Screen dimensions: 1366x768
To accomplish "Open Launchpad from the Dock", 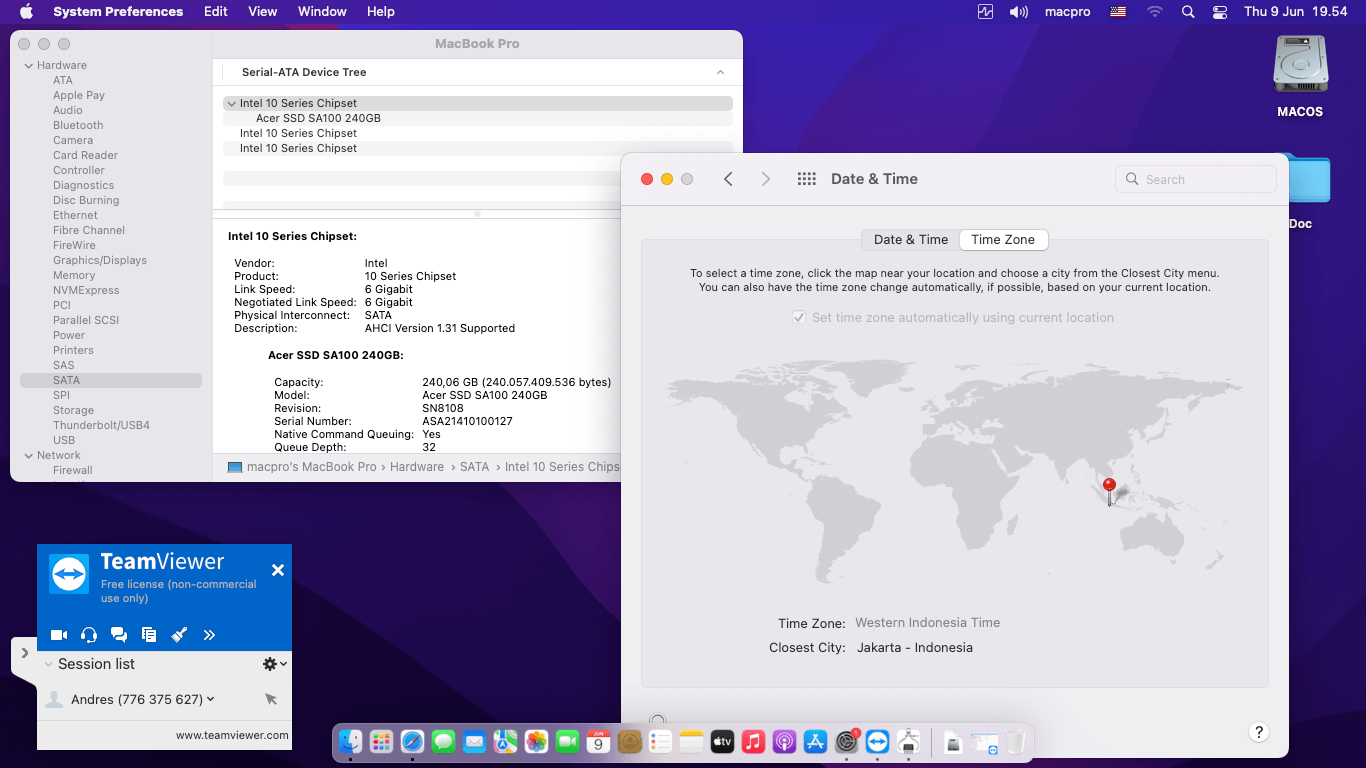I will (381, 742).
